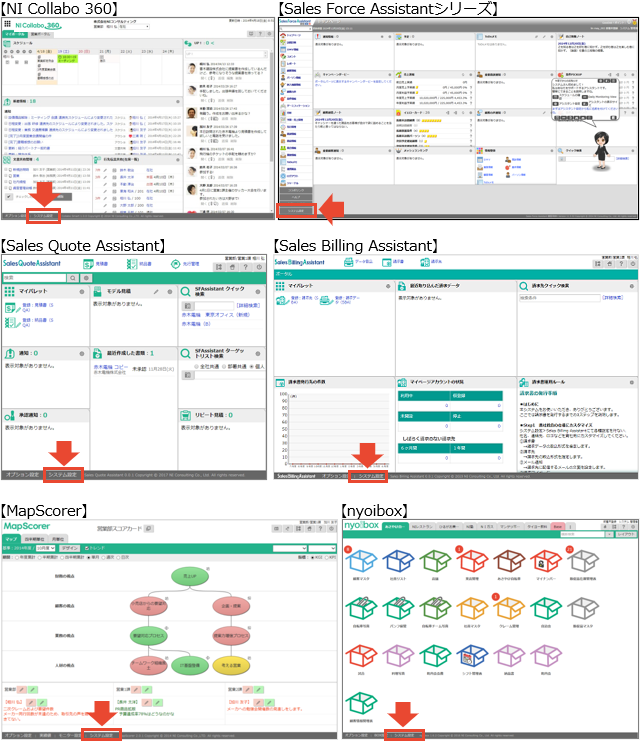The image size is (640, 742).
Task: Open オプション設定 in Sales Quote Assistant footer
Action: (22, 475)
